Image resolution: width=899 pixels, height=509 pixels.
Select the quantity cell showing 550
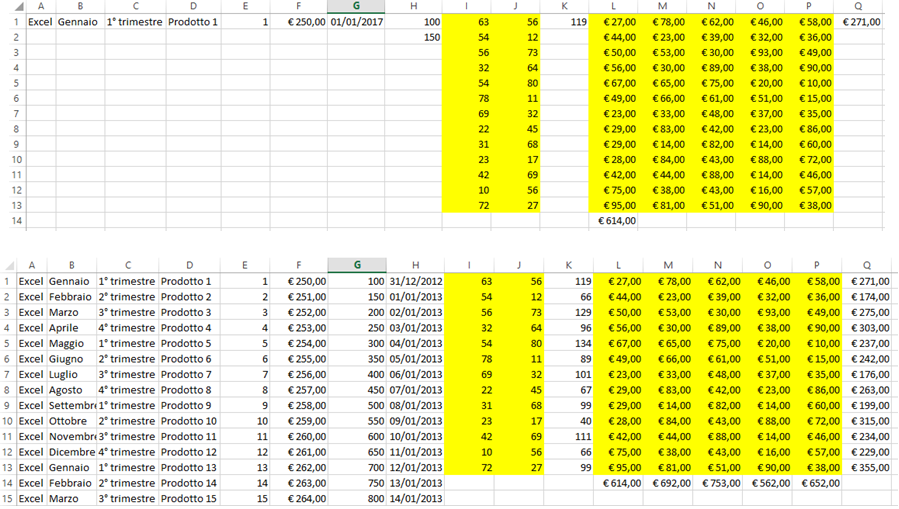pos(357,421)
